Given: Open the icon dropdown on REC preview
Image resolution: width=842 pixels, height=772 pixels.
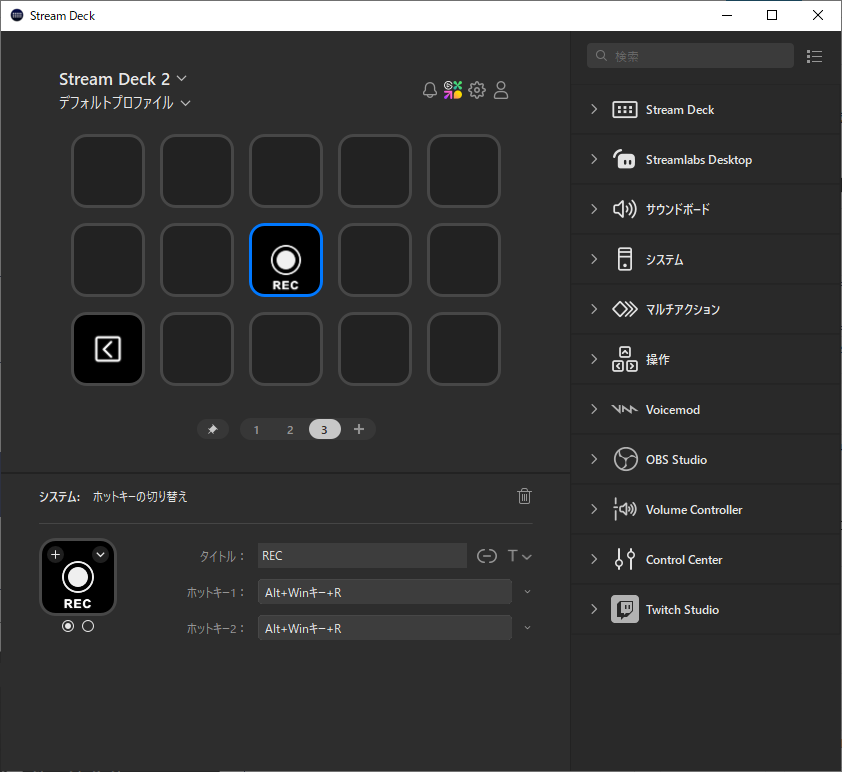Looking at the screenshot, I should click(x=100, y=555).
